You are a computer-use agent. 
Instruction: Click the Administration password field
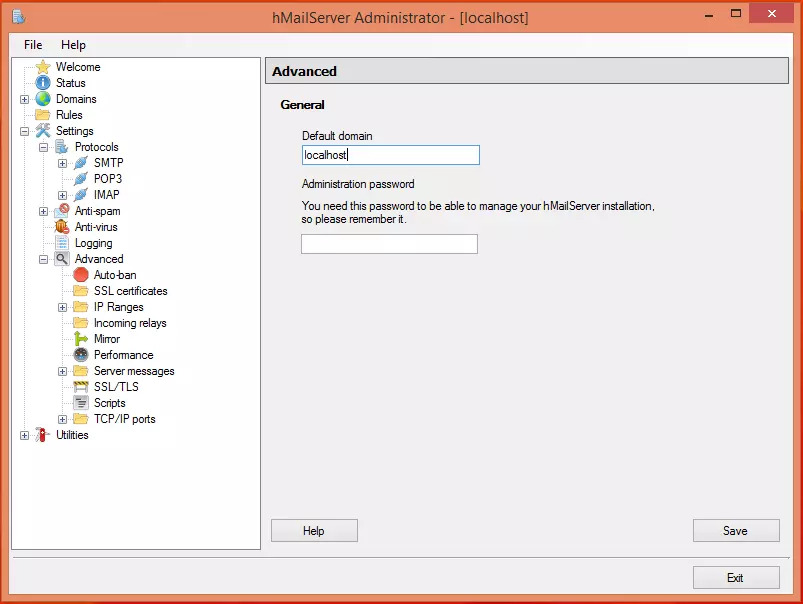(389, 244)
